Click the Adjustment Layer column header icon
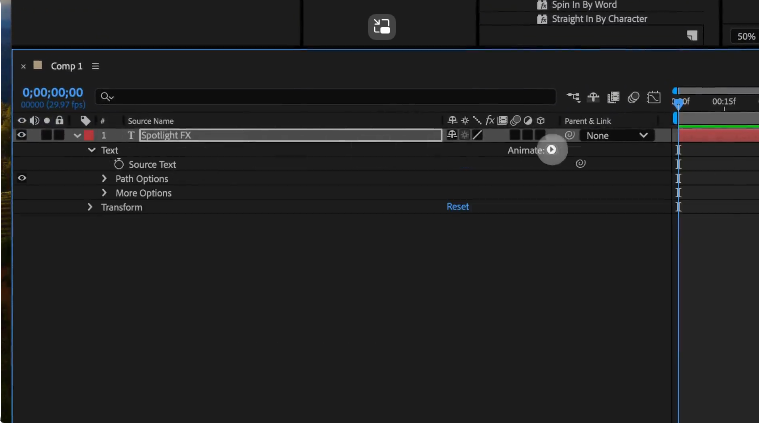 528,121
